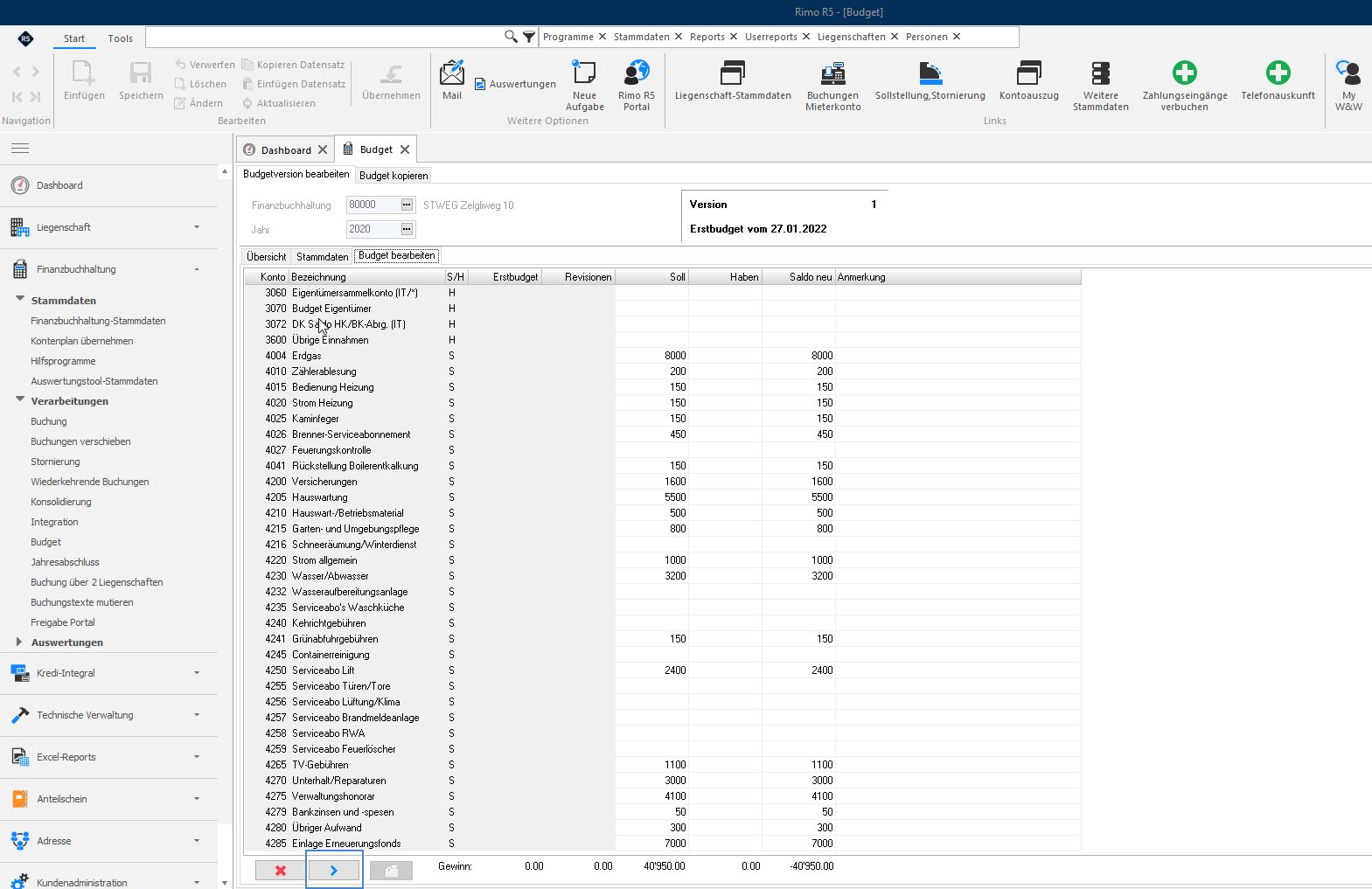Open Weitere Stammdaten
The image size is (1372, 889).
coord(1101,85)
